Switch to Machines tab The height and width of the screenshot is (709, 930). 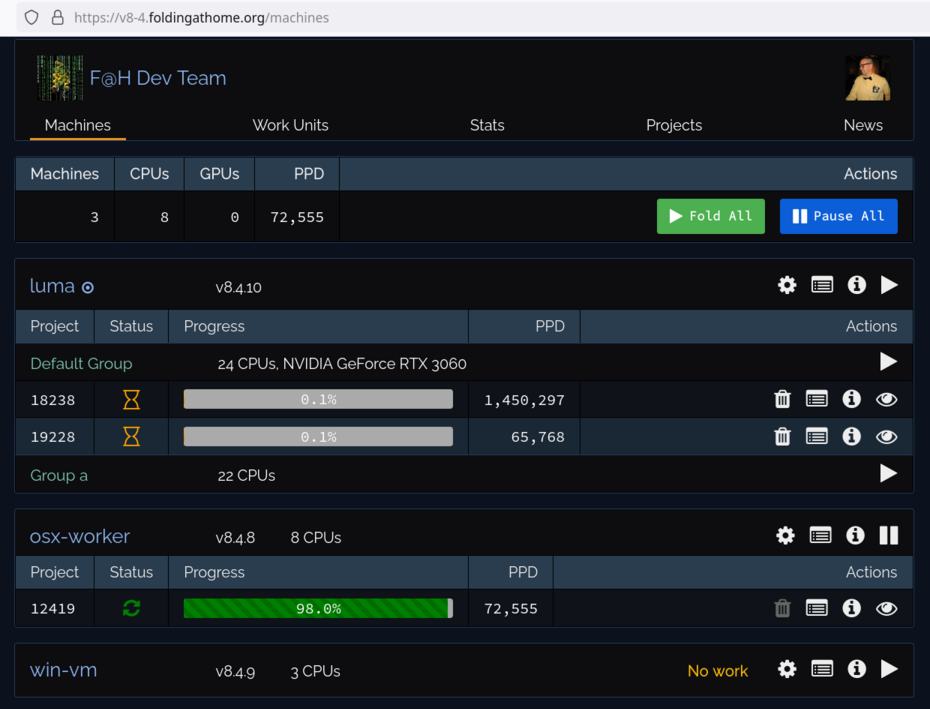click(78, 125)
